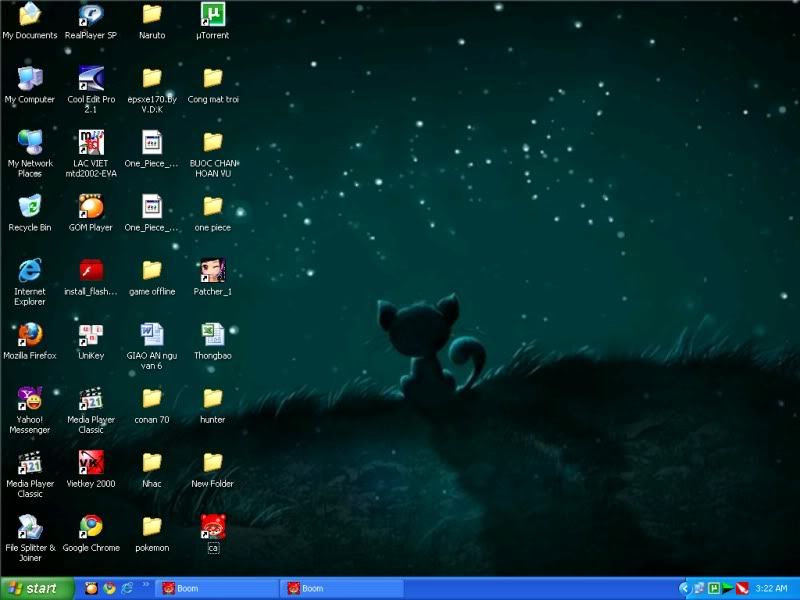This screenshot has height=600, width=800.
Task: Select the game offline folder
Action: (x=152, y=277)
